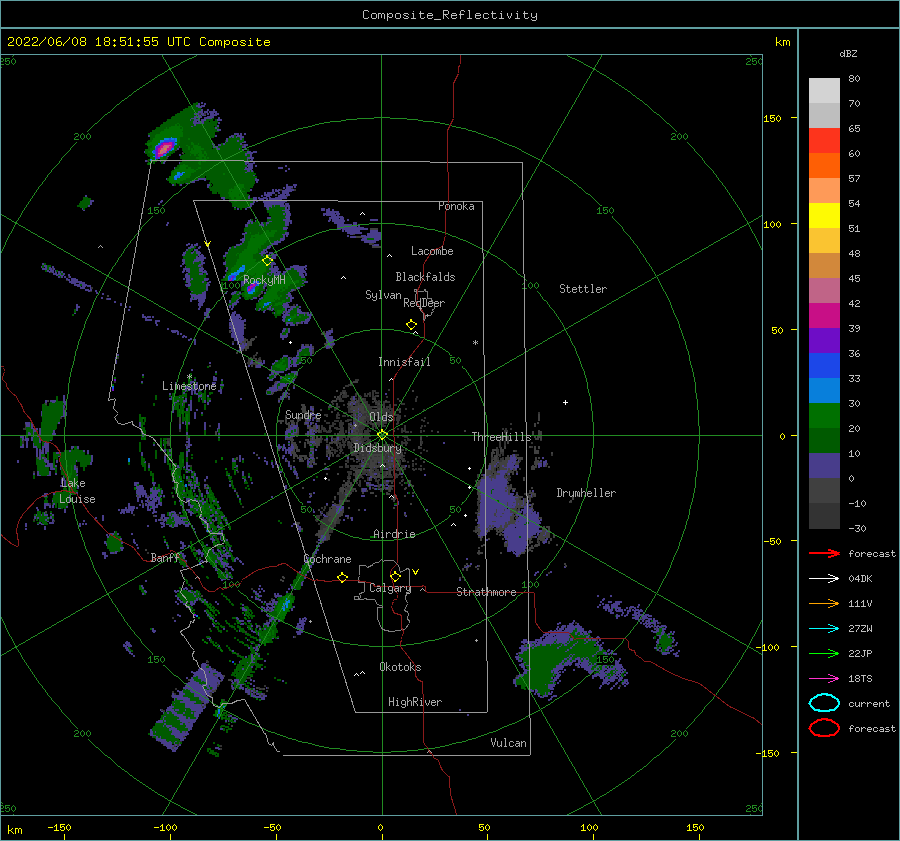
Task: Select the orange 111V arrow legend icon
Action: [x=824, y=603]
